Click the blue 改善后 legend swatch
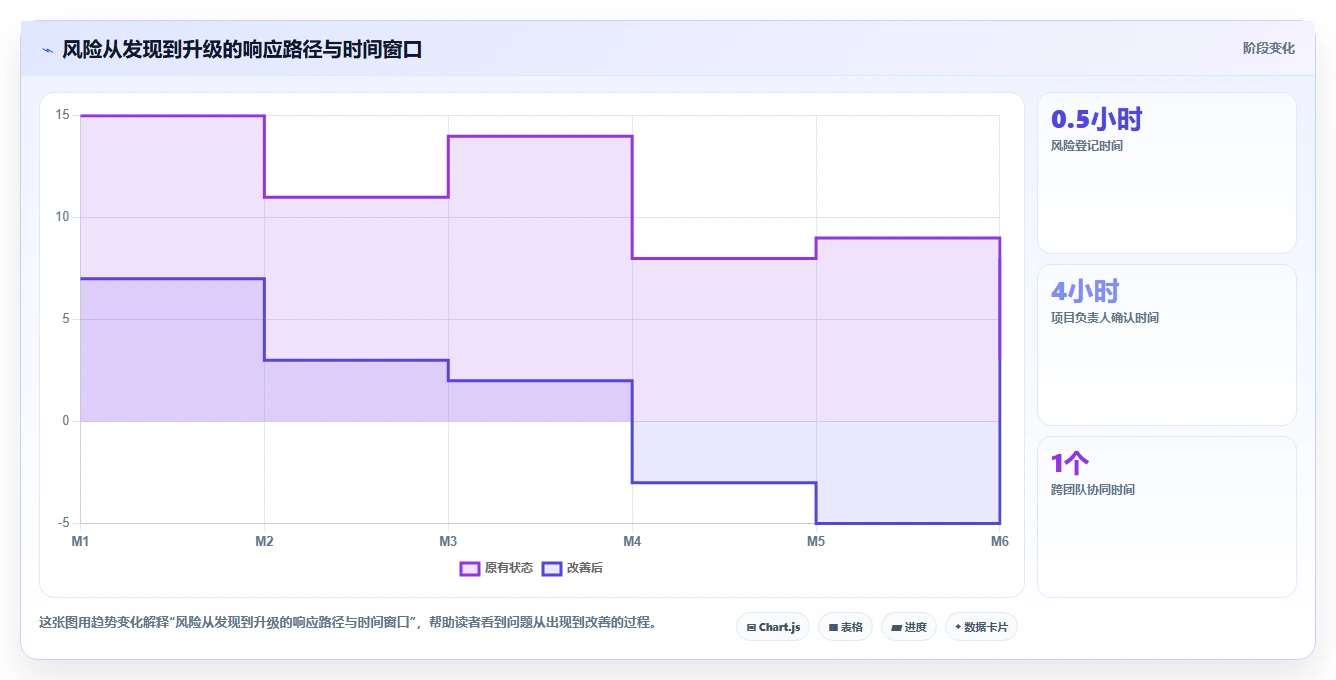This screenshot has height=680, width=1336. coord(551,568)
